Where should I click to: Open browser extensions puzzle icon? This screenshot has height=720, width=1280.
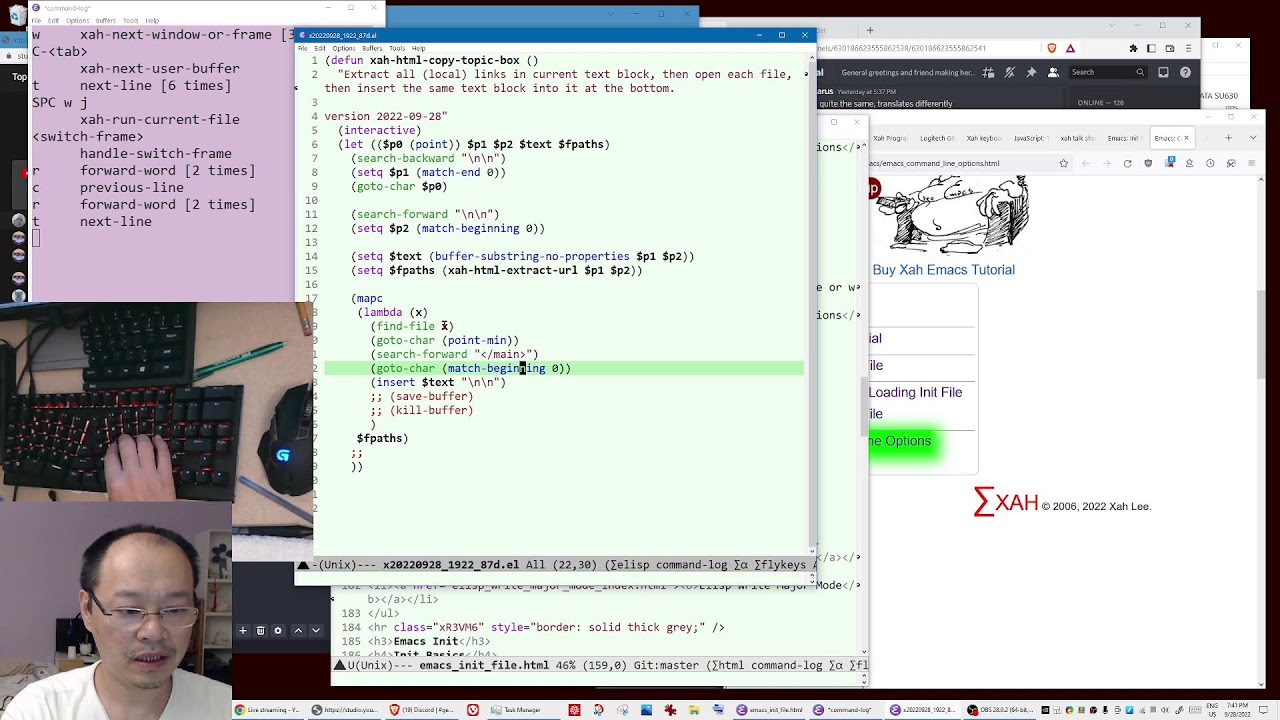1135,49
